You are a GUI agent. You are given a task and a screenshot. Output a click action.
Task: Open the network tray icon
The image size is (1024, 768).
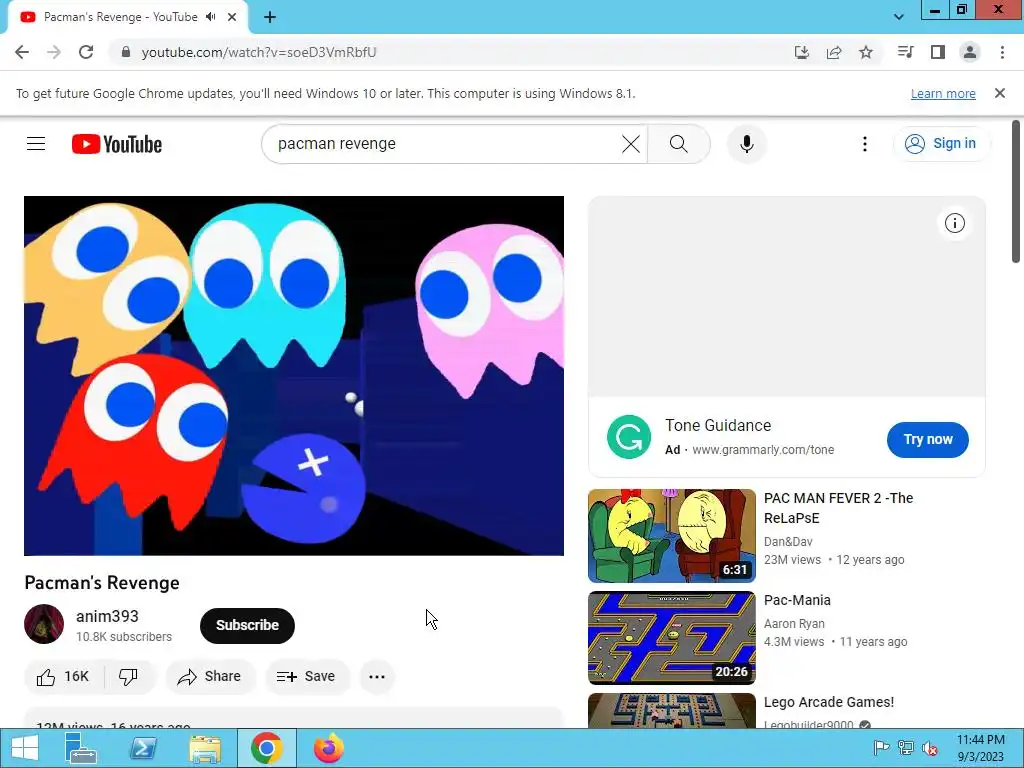click(x=906, y=748)
